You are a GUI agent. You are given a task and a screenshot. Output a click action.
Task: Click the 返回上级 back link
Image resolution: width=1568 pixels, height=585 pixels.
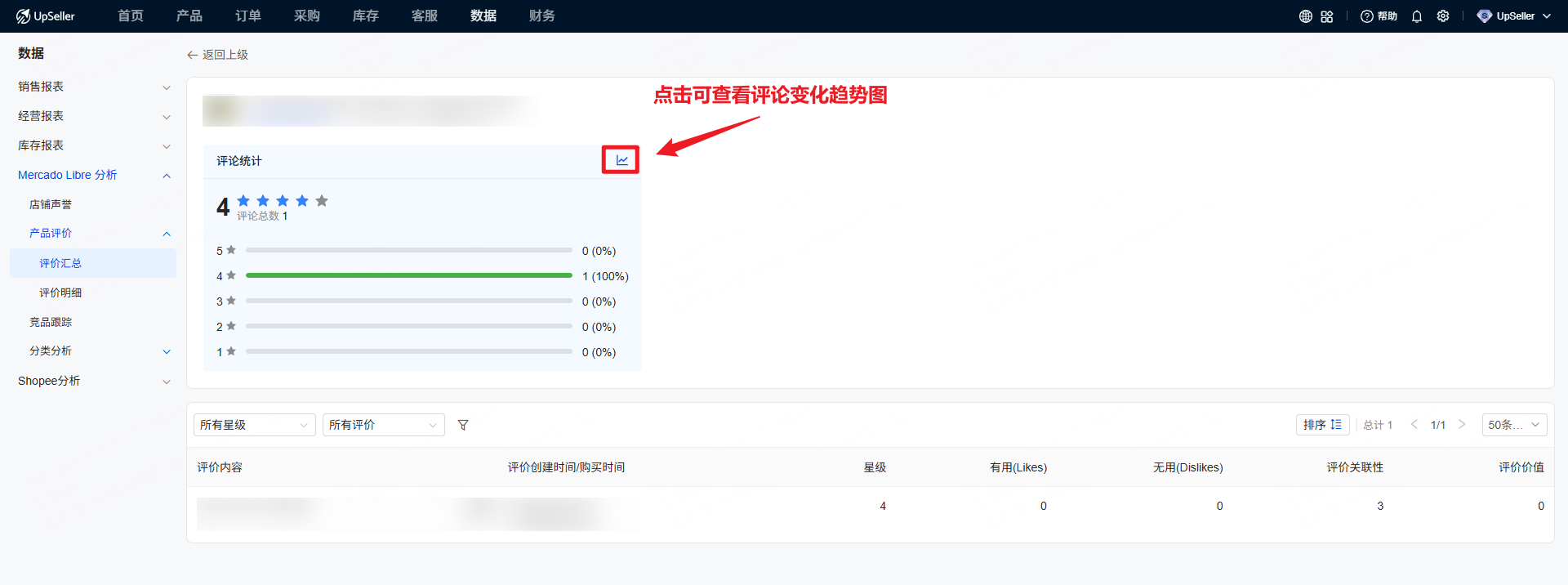click(218, 55)
